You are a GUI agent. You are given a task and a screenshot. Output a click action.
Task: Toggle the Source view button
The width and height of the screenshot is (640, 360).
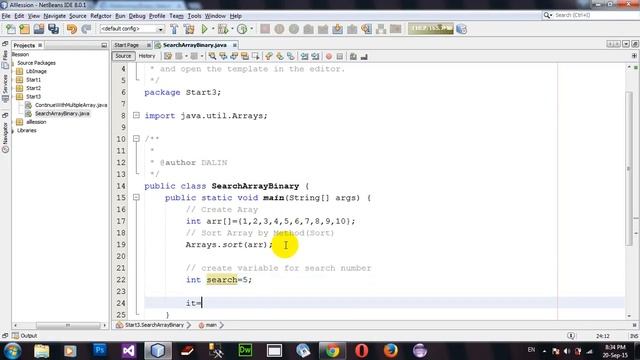point(123,56)
